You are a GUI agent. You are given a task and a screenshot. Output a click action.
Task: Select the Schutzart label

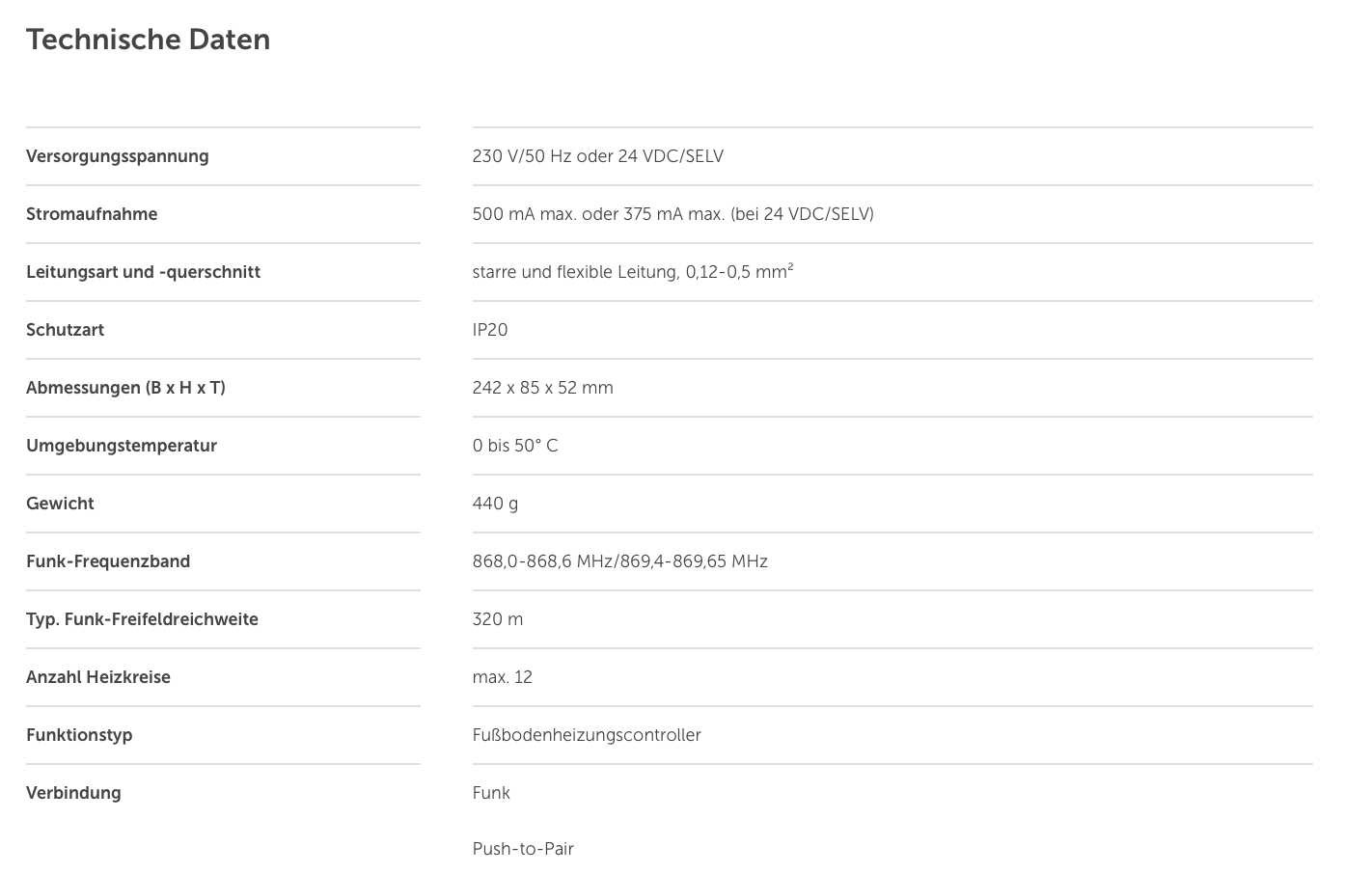coord(66,330)
